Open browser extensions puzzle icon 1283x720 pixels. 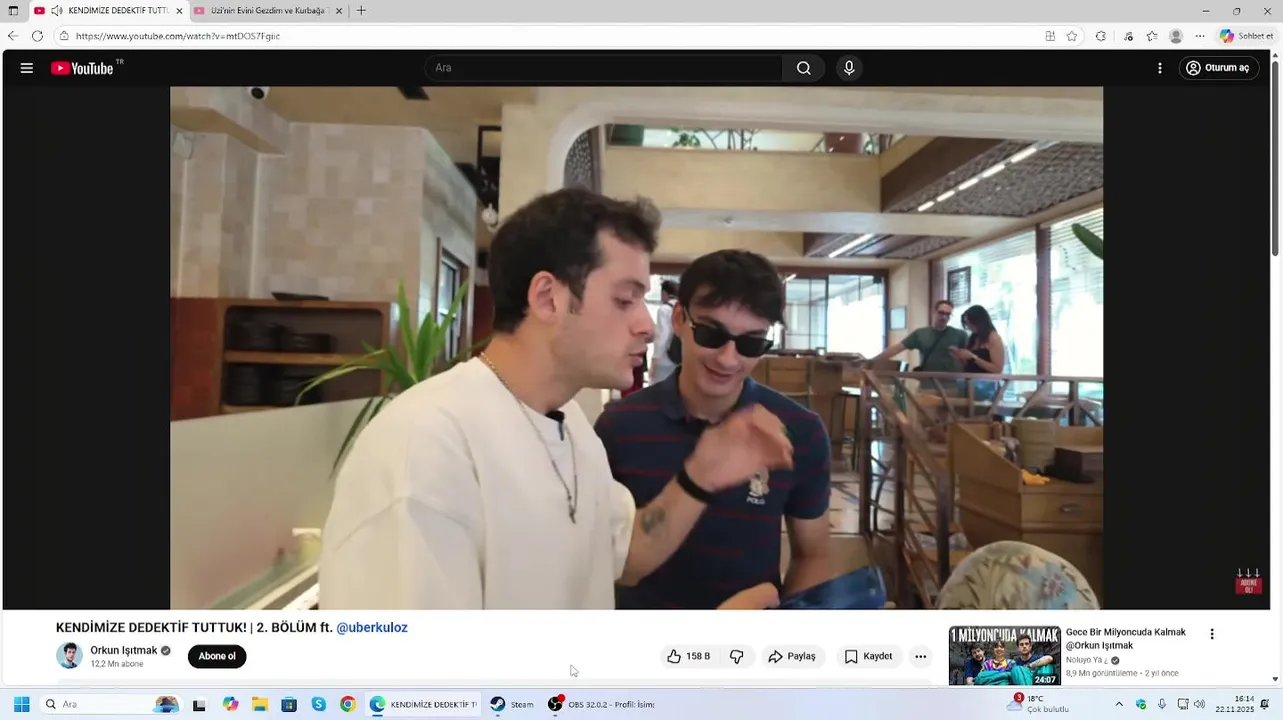pos(1101,36)
